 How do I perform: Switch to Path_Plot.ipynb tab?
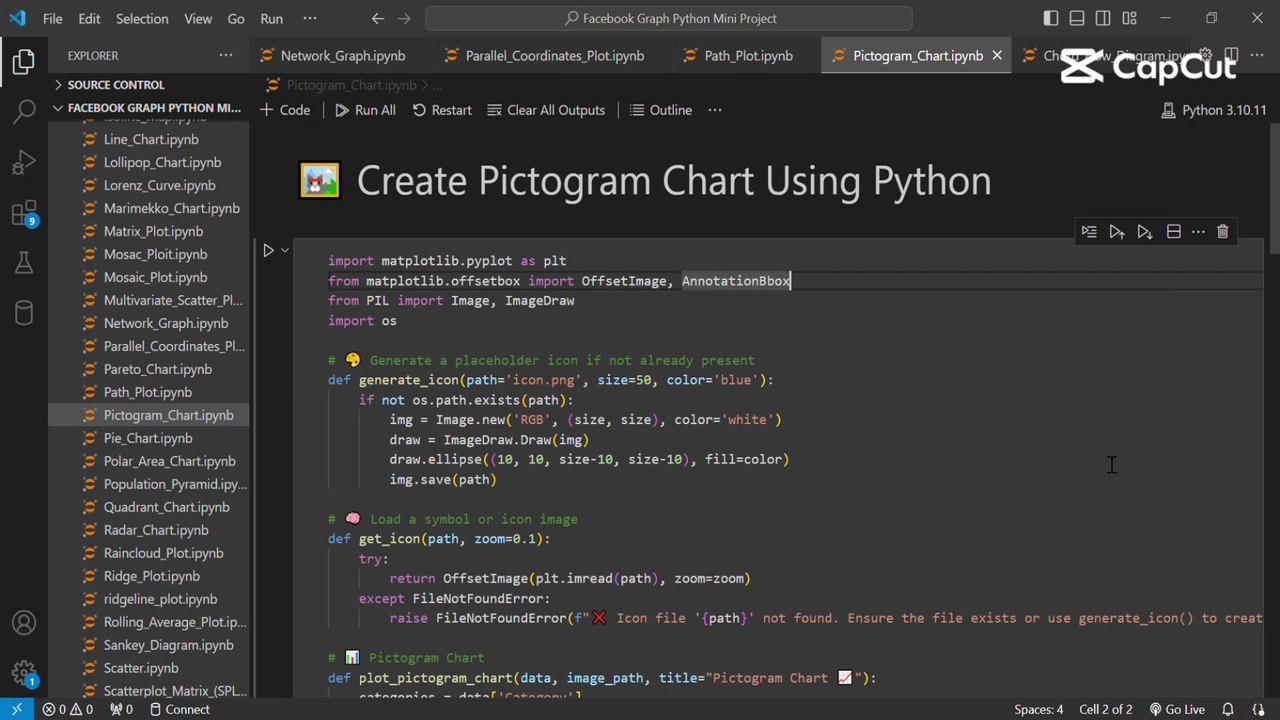tap(748, 56)
